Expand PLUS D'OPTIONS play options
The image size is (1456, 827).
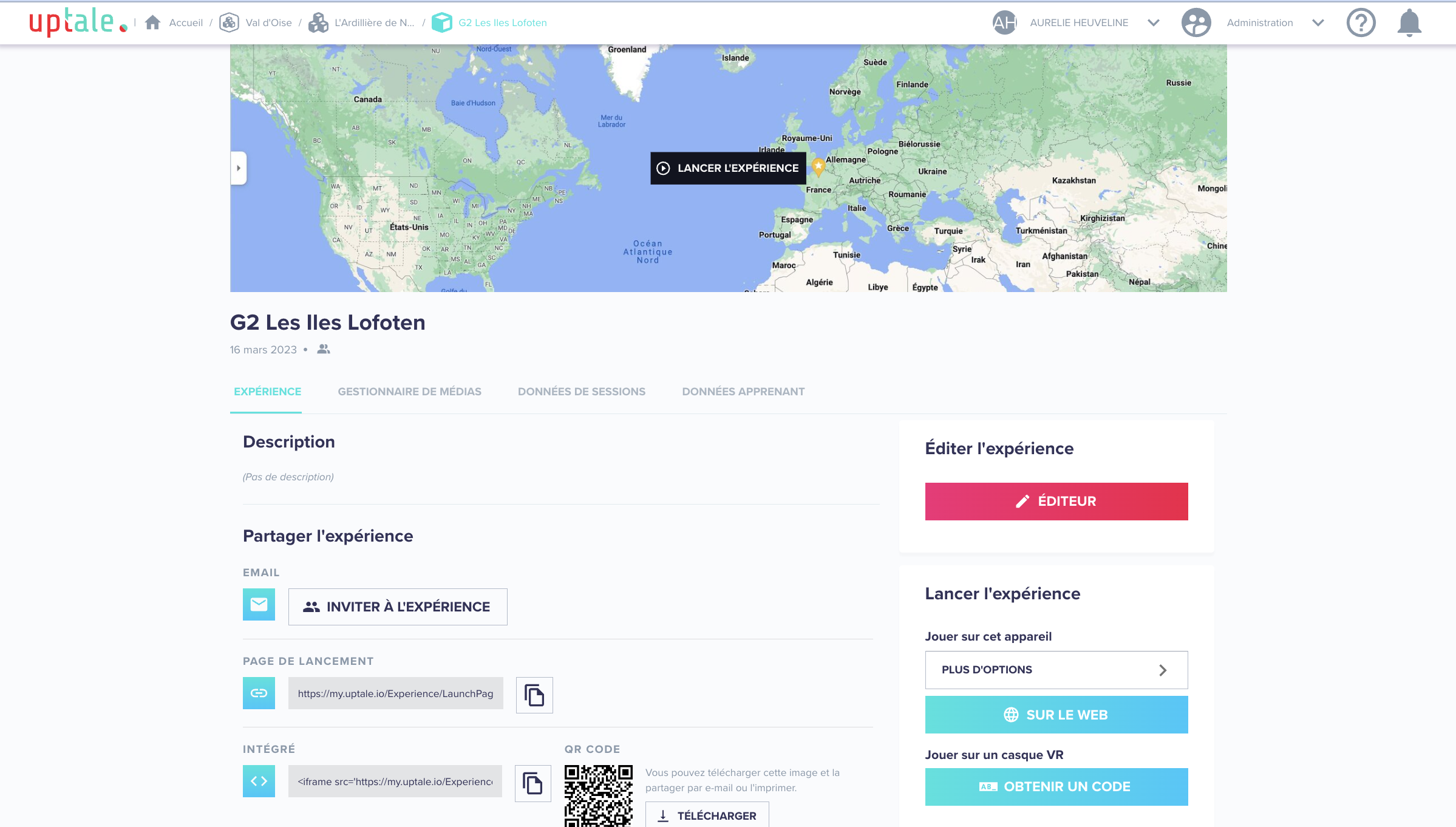[1056, 670]
